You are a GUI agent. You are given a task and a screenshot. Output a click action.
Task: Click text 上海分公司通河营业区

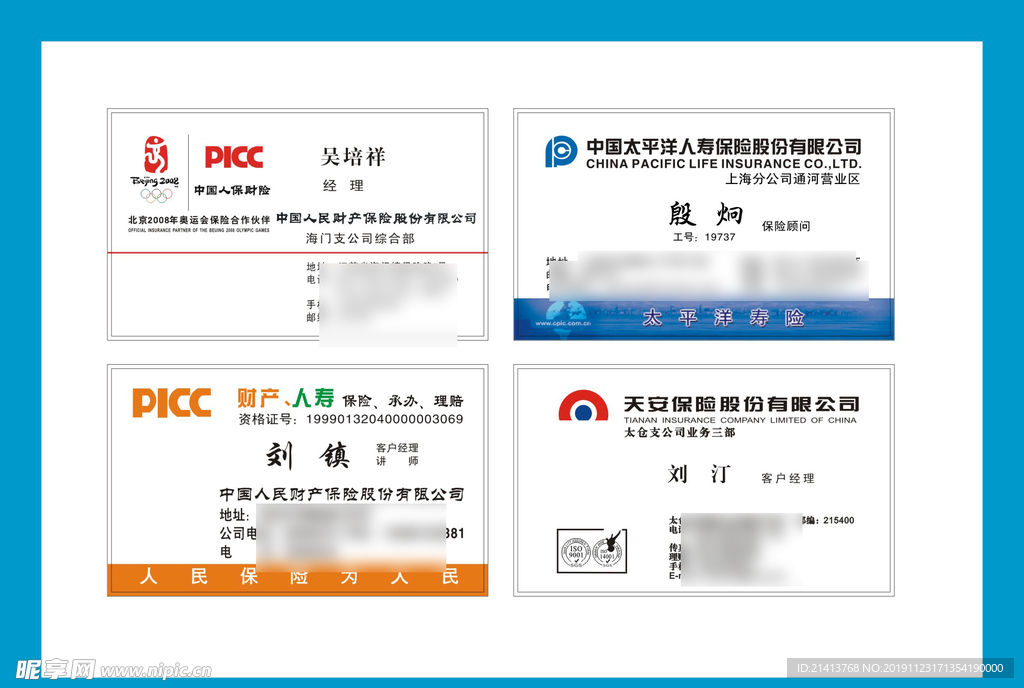pyautogui.click(x=792, y=179)
